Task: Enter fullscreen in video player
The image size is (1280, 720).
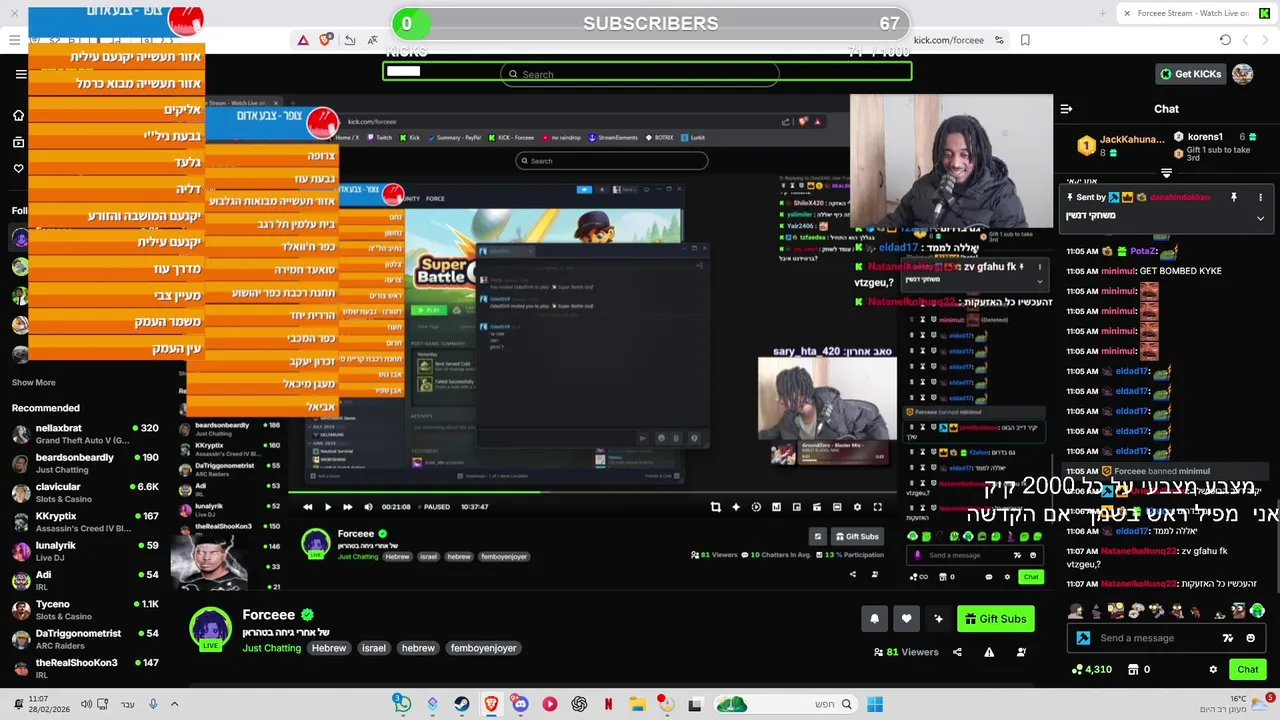Action: (877, 507)
